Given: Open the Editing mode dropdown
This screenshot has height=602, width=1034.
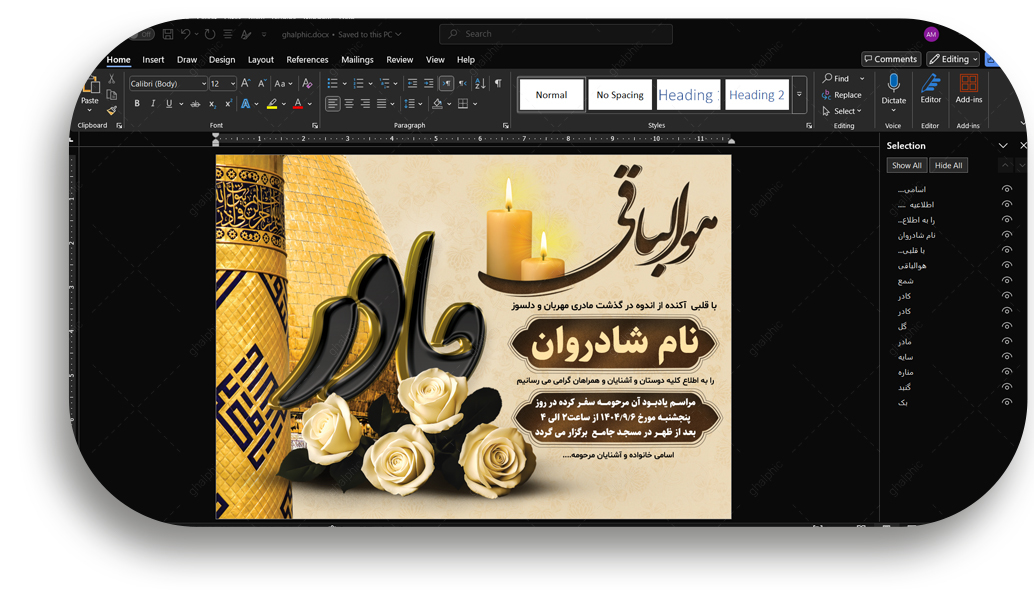Looking at the screenshot, I should [x=953, y=60].
